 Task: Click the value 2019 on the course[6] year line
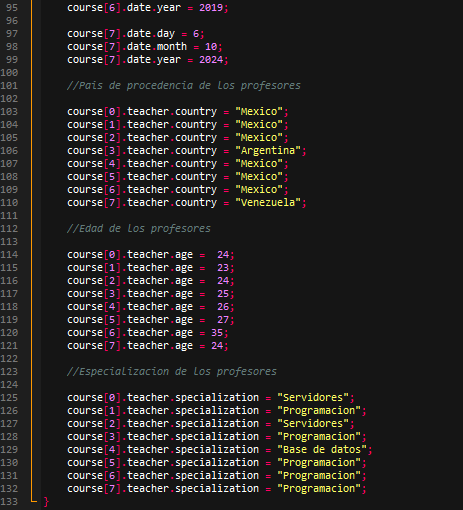click(x=211, y=8)
